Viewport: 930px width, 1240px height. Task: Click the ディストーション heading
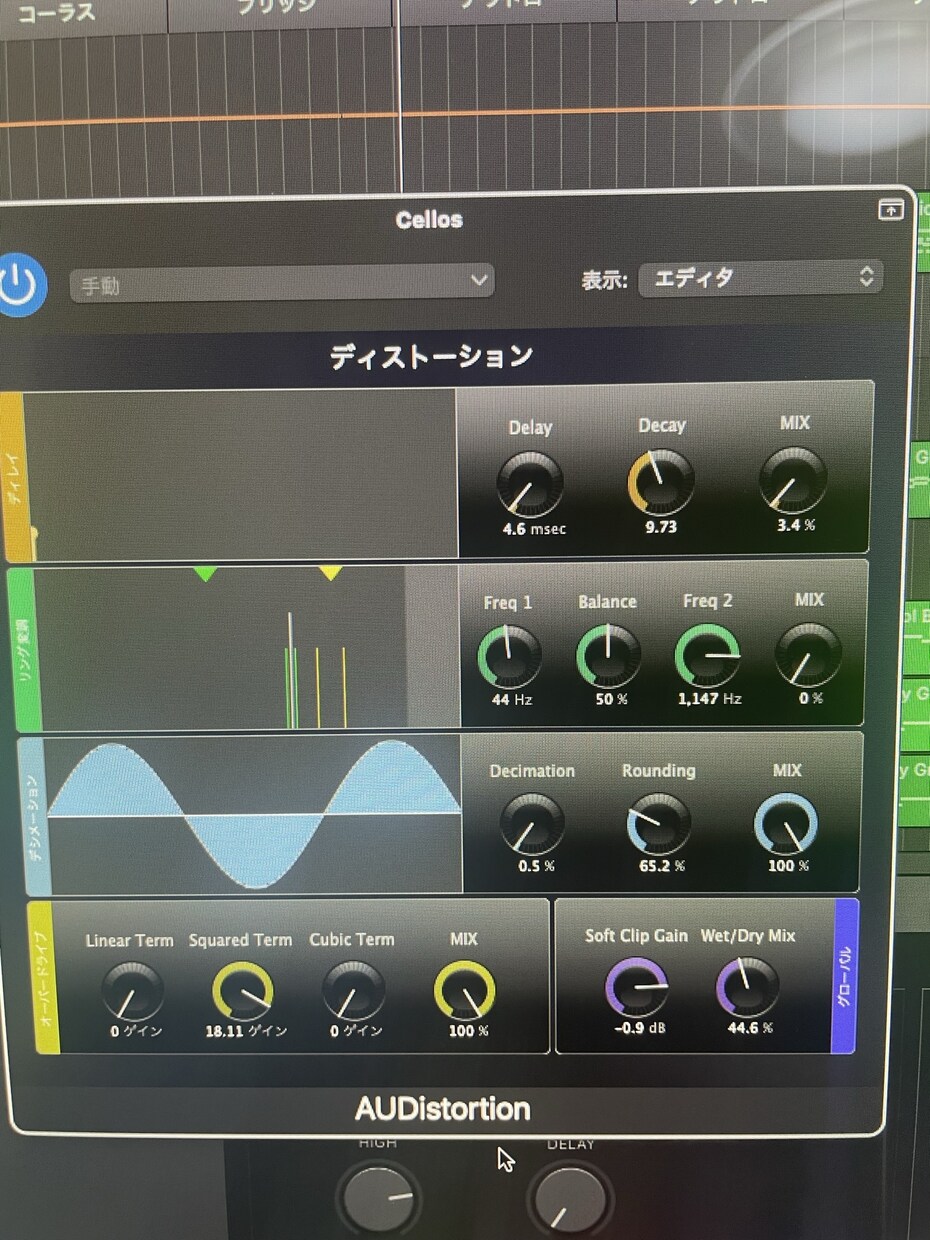tap(431, 357)
